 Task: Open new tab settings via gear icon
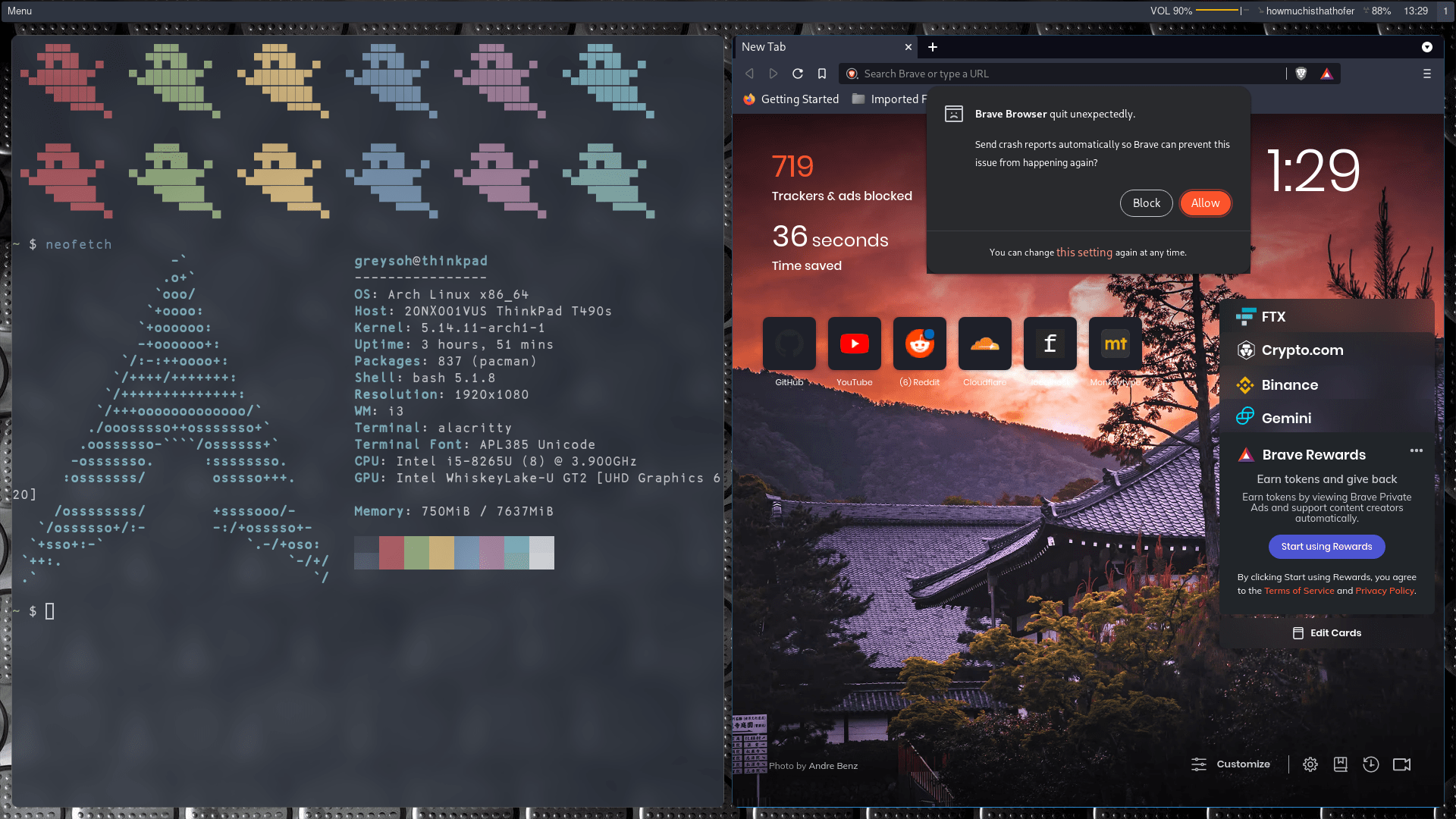pos(1310,764)
